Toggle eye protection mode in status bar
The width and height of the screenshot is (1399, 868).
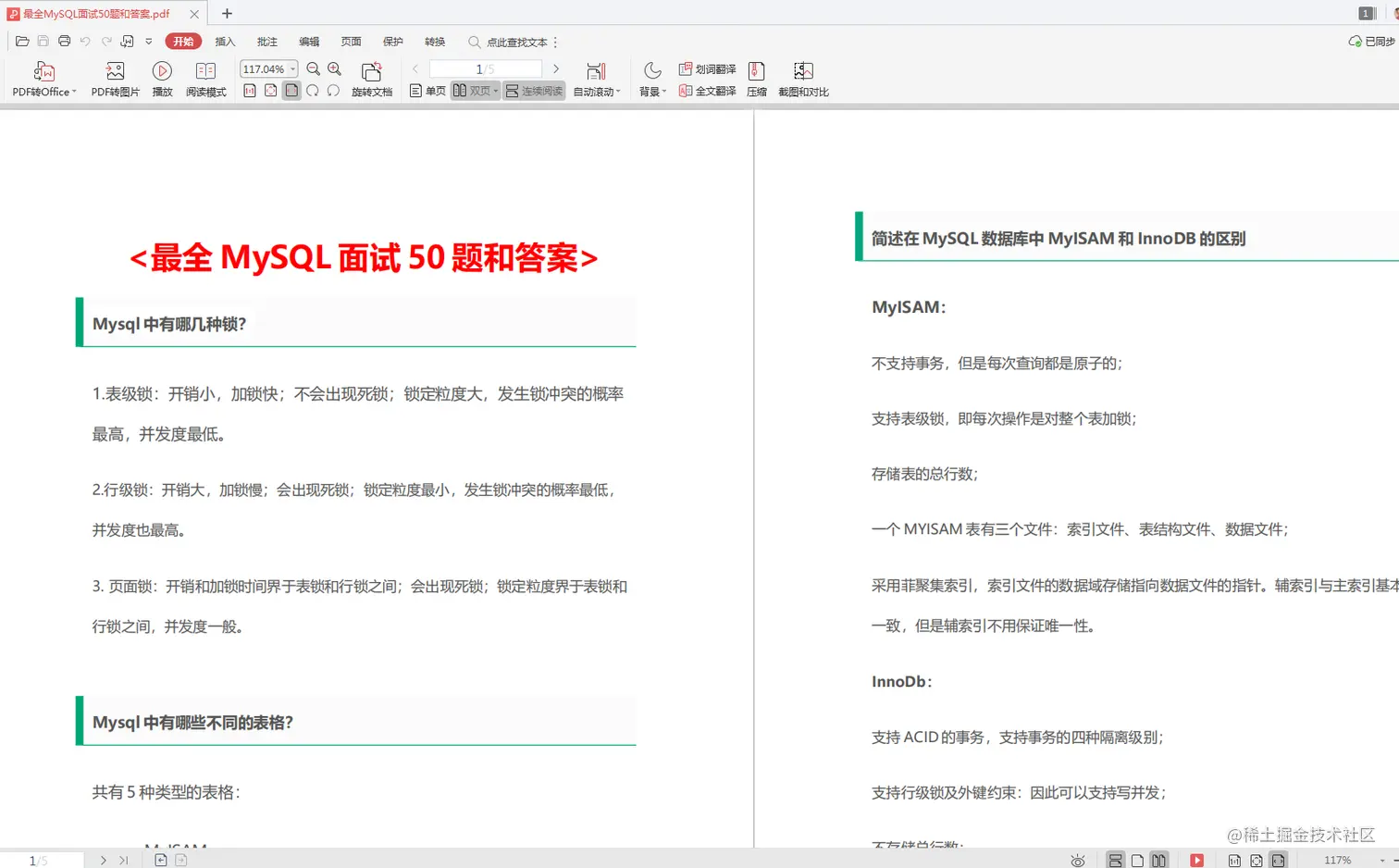pos(1077,860)
